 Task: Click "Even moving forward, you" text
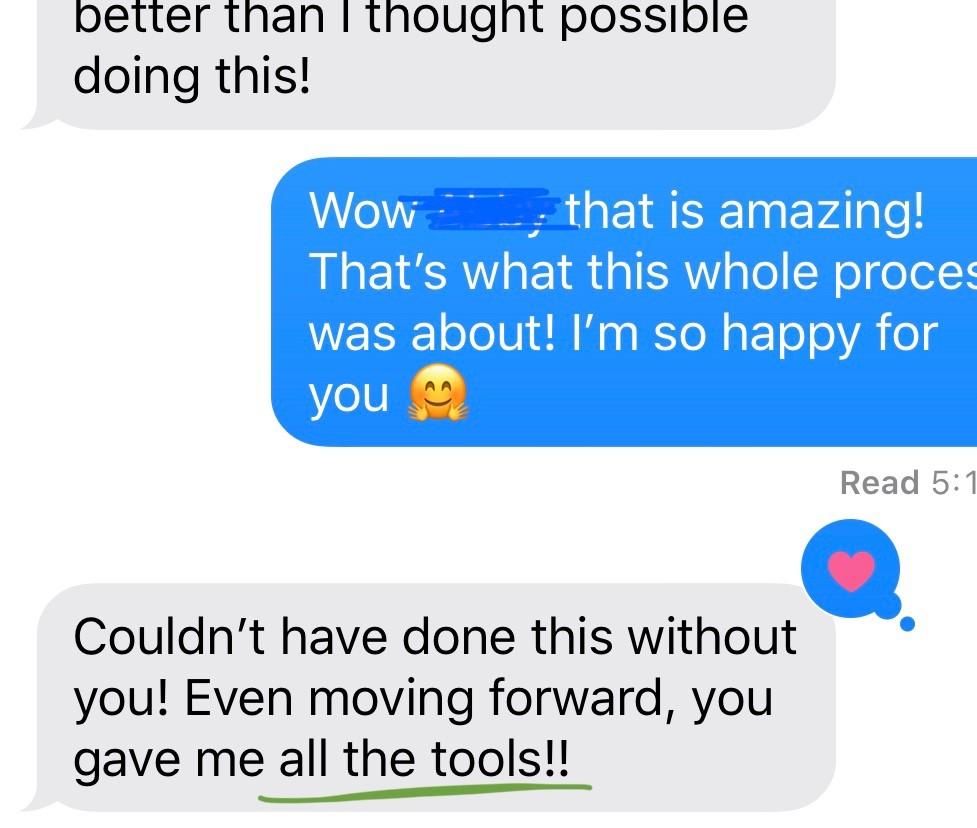(x=479, y=700)
